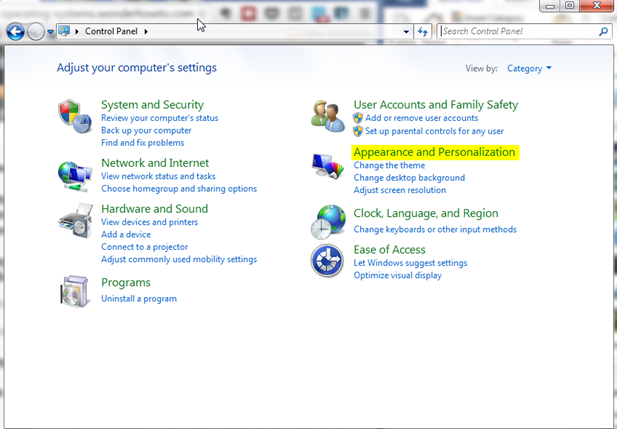This screenshot has height=429, width=617.
Task: Select Set up parental controls for any user
Action: tap(434, 131)
